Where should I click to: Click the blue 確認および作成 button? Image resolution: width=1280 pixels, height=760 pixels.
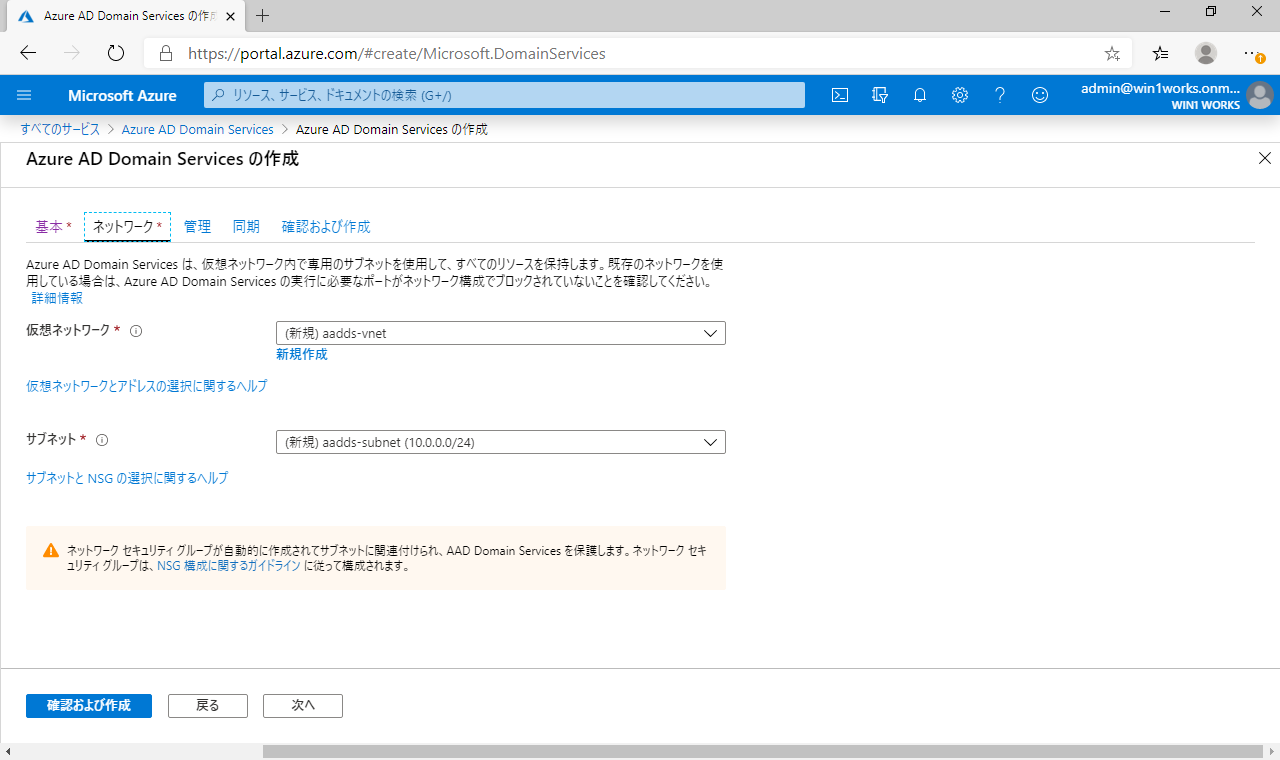tap(89, 705)
